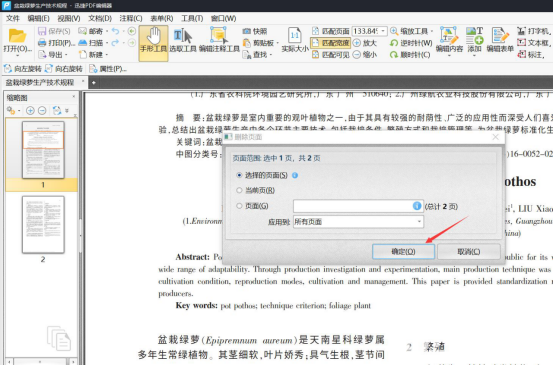Click the info icon beside 选择的页面
Viewport: 553px width, 366px height.
295,175
